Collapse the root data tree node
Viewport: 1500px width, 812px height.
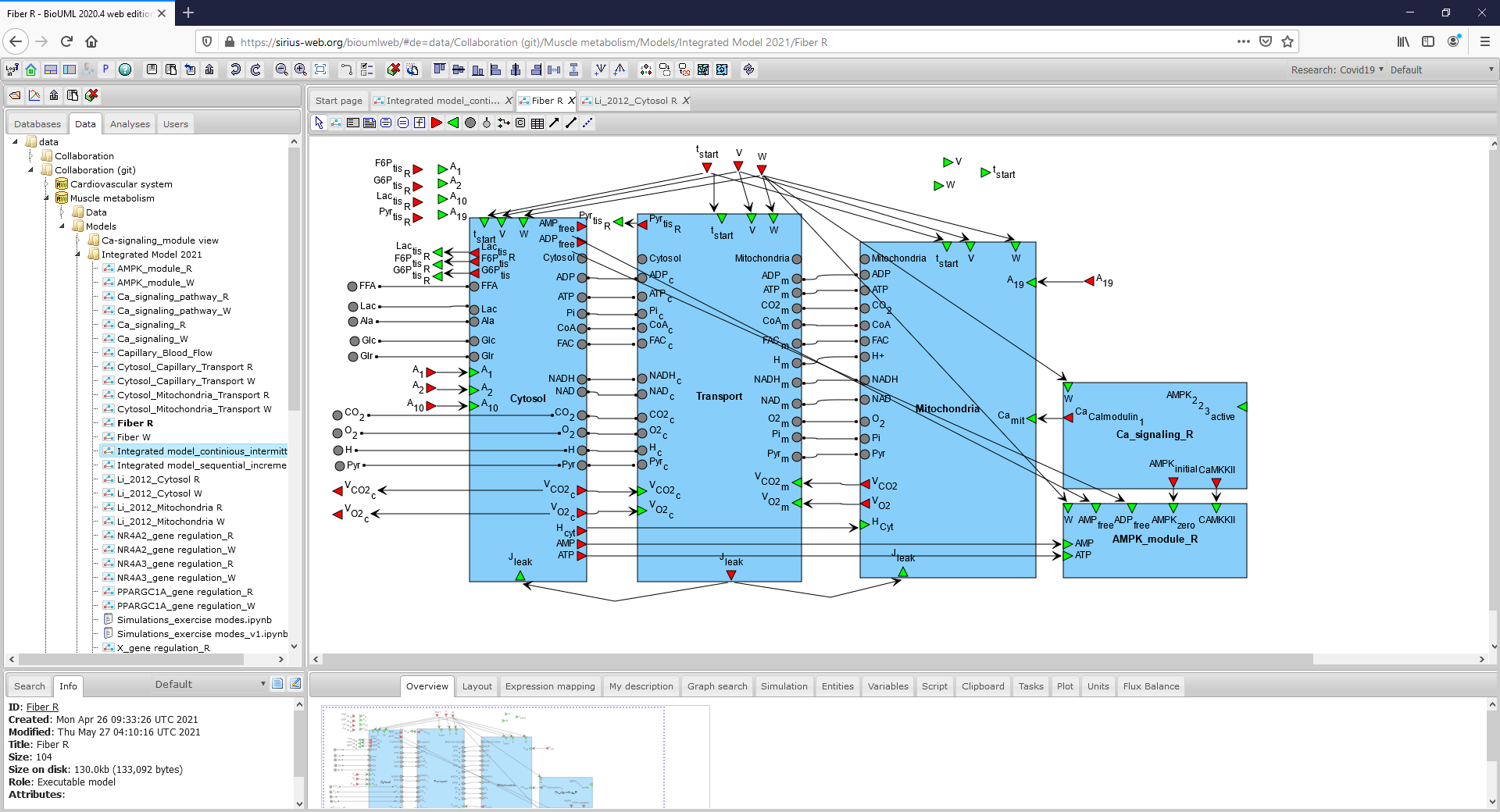[15, 142]
